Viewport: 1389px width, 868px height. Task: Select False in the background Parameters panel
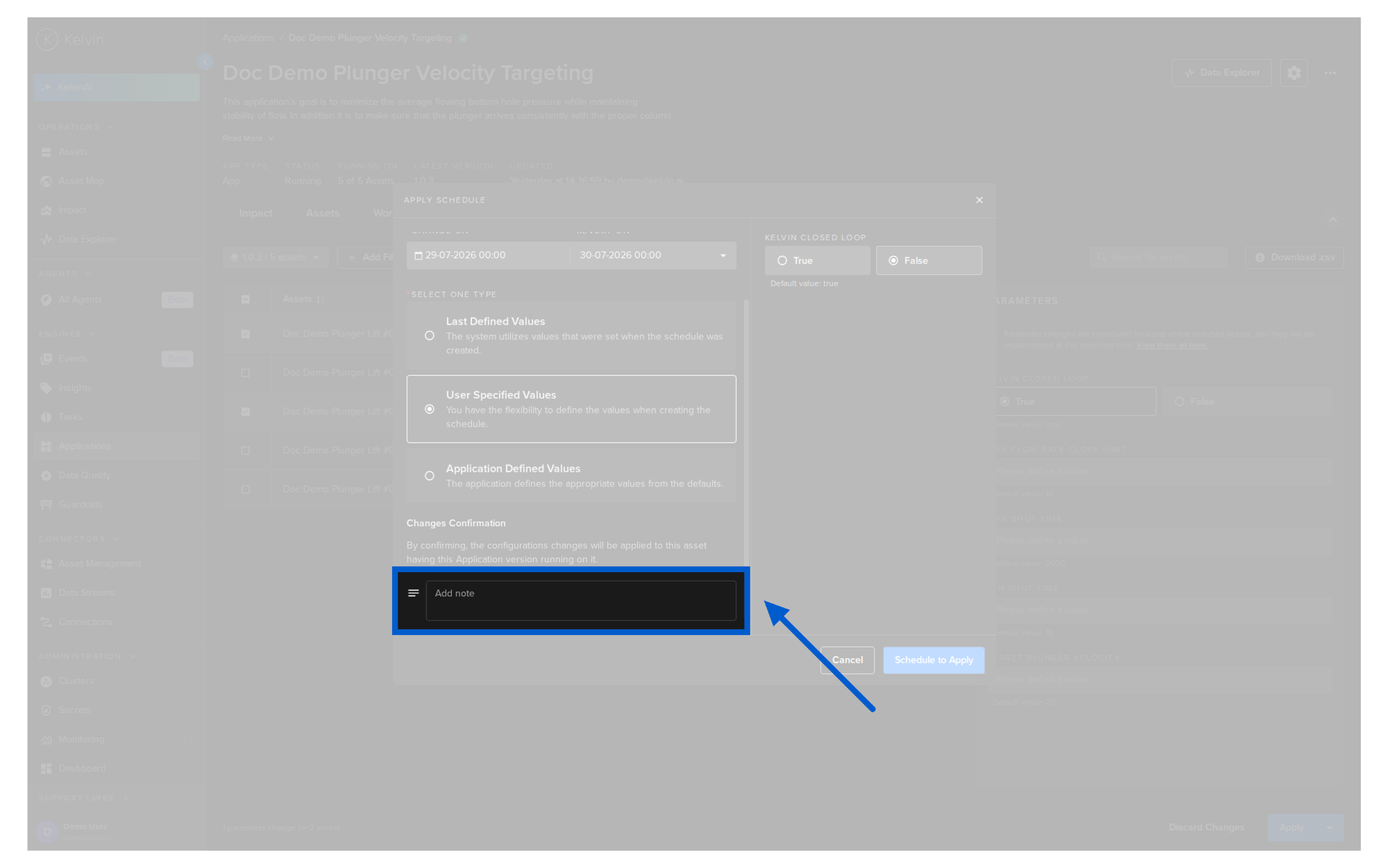point(1248,401)
